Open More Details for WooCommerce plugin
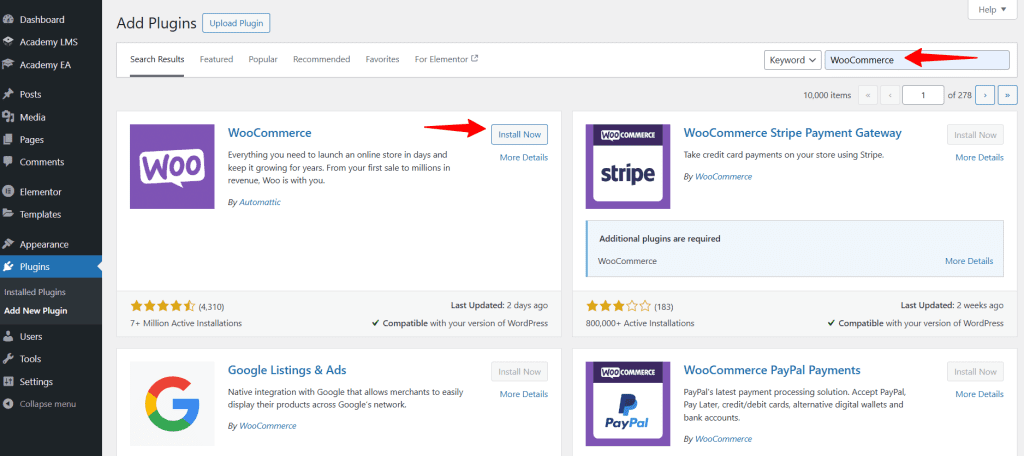Viewport: 1024px width, 456px height. click(x=524, y=157)
